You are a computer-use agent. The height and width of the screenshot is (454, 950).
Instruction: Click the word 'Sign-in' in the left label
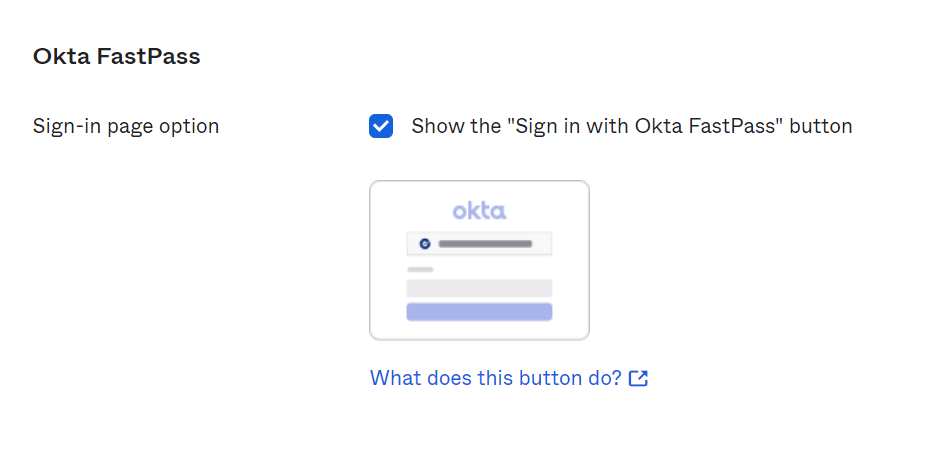coord(63,127)
